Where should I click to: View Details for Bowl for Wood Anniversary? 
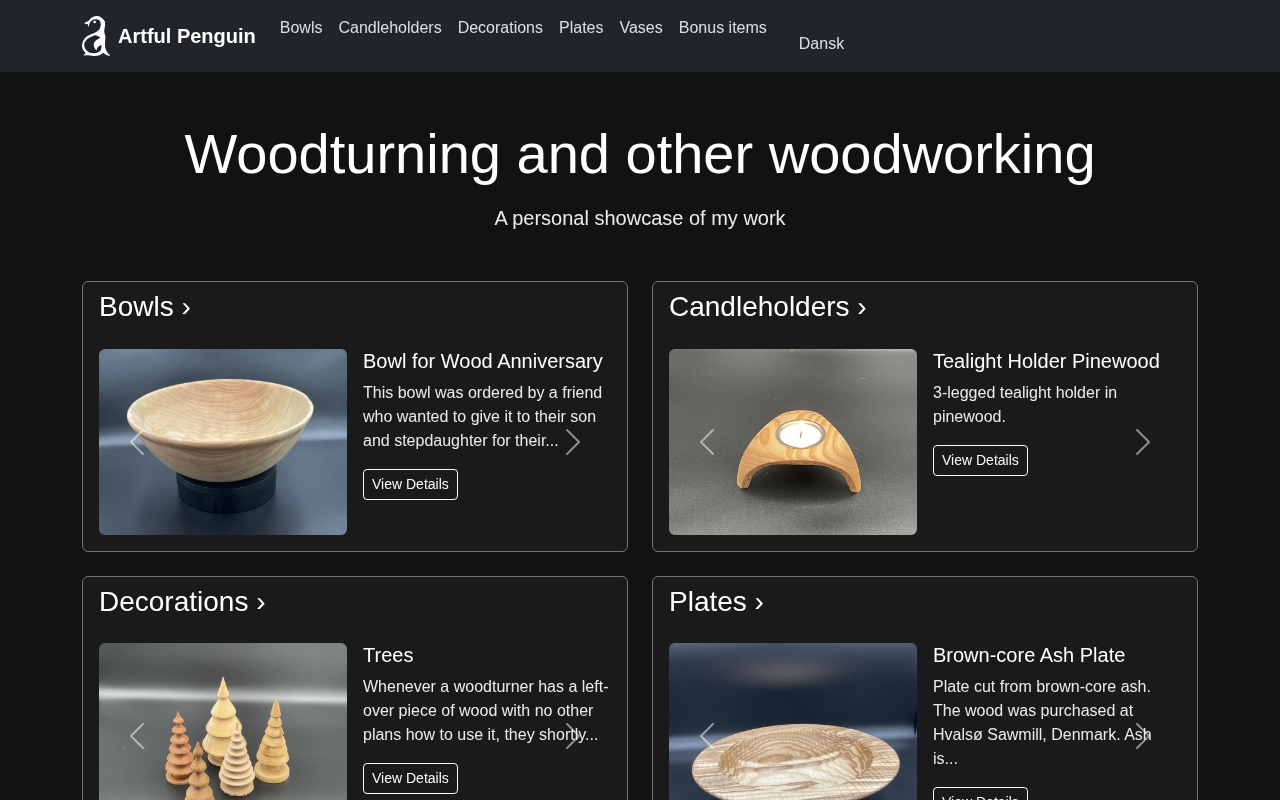[410, 484]
